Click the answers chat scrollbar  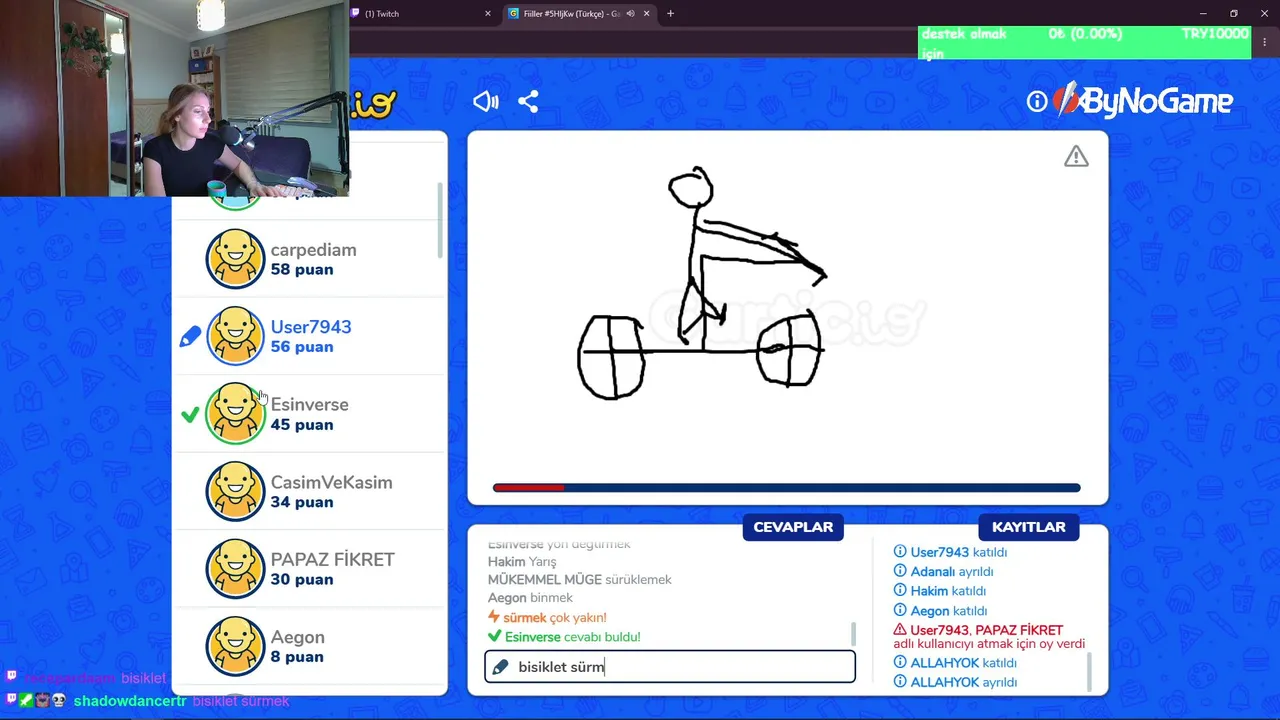point(853,633)
